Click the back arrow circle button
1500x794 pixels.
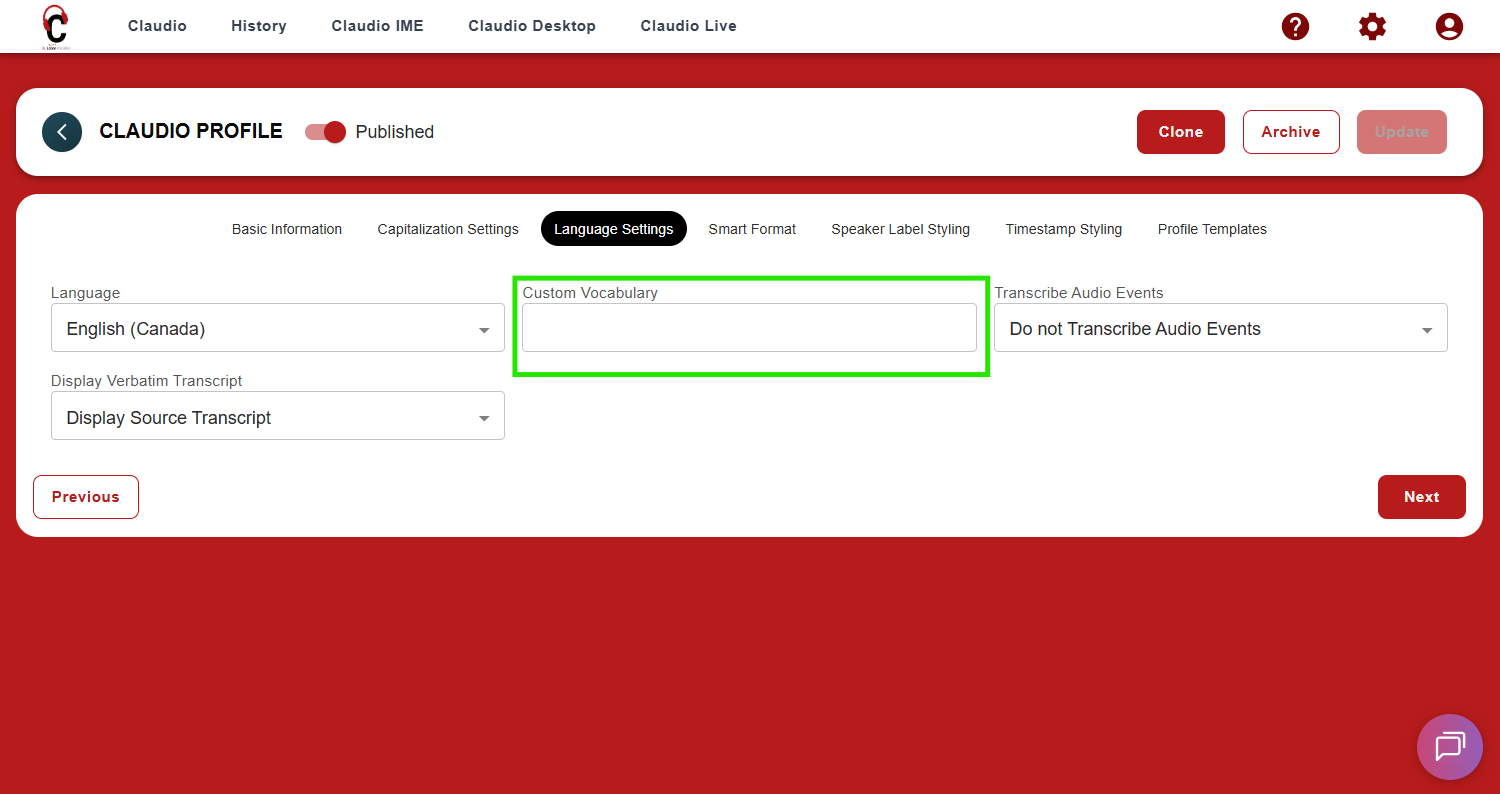click(62, 132)
